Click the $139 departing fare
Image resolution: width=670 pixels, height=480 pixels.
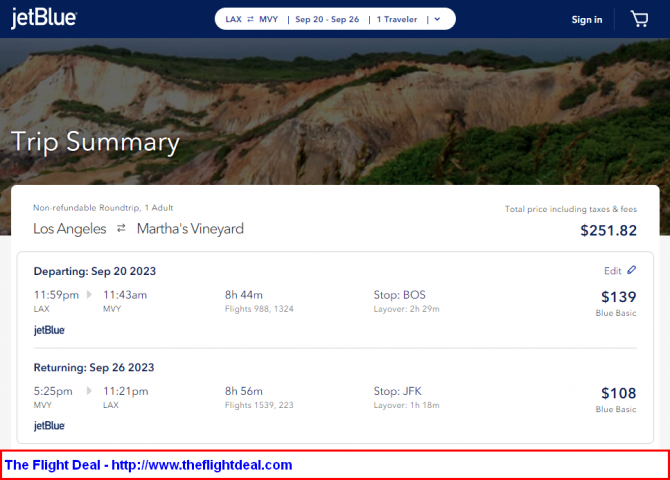(619, 297)
